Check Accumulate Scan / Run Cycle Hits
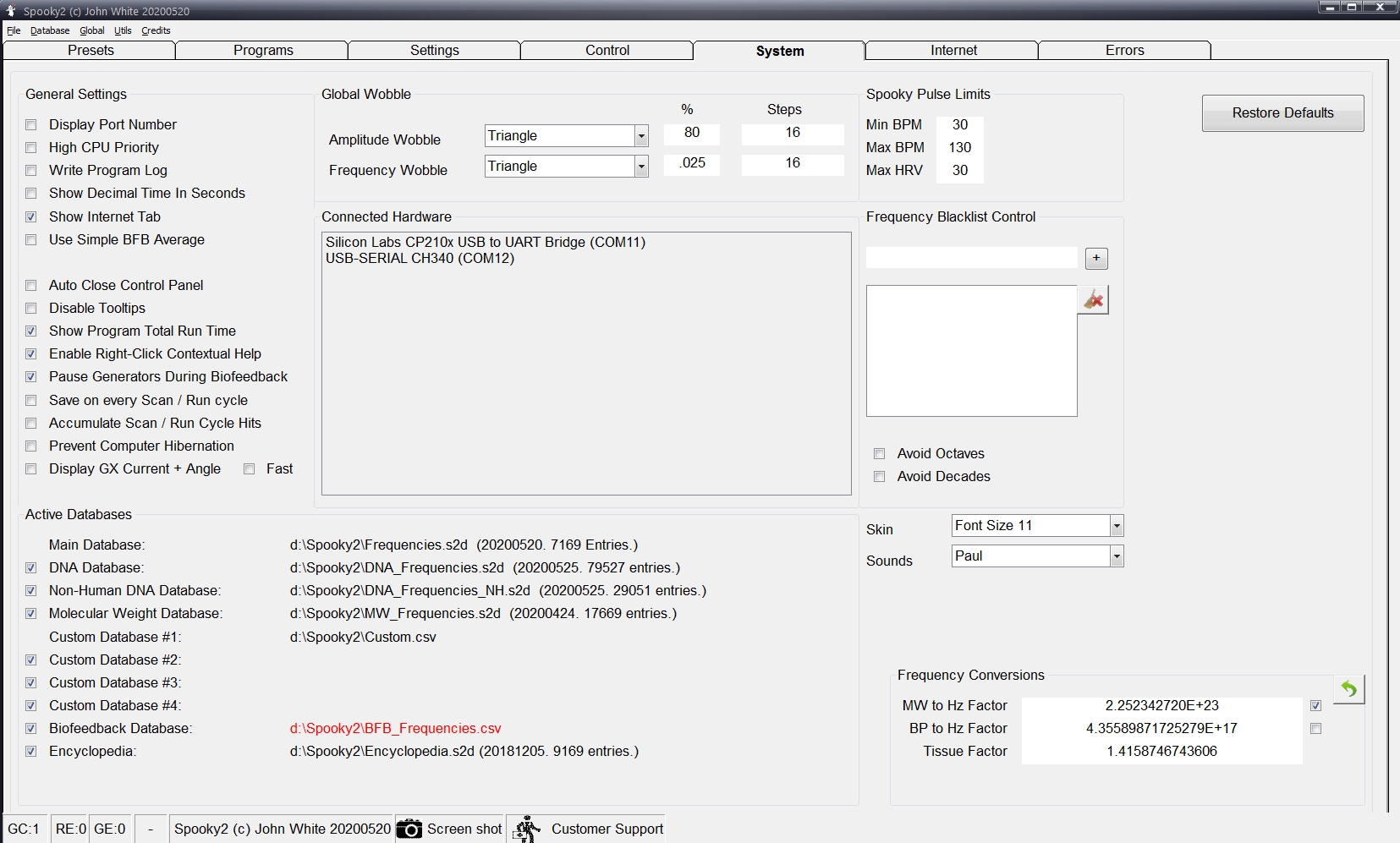The width and height of the screenshot is (1400, 843). [x=31, y=424]
